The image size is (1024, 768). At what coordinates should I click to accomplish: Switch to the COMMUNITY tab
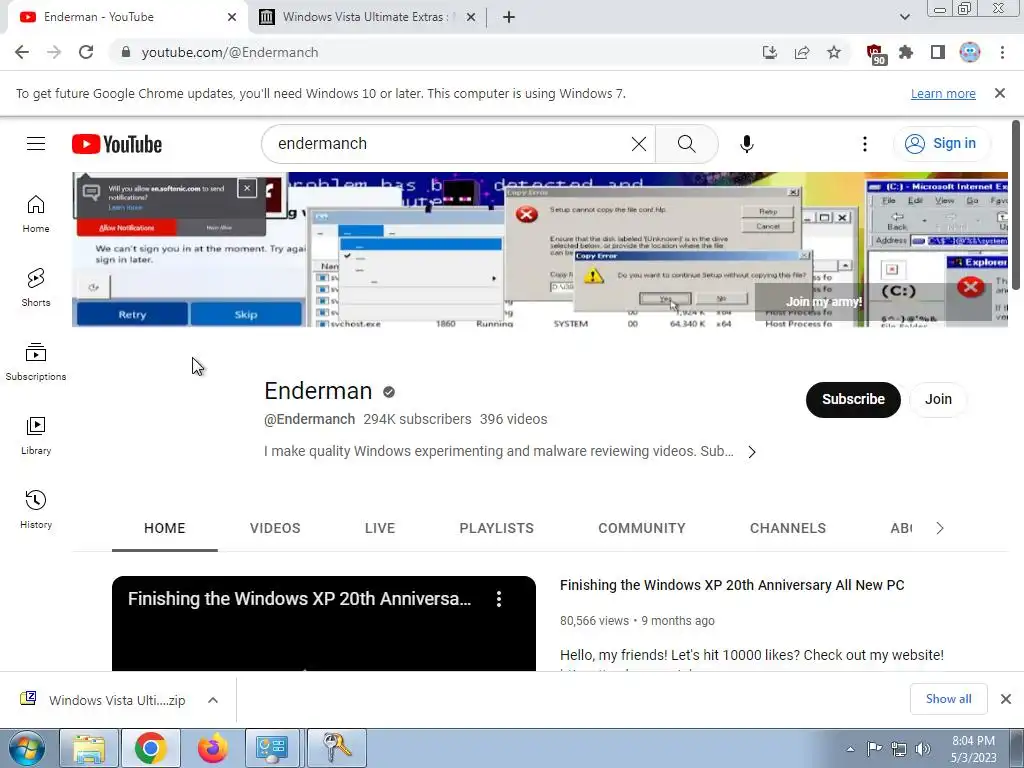pos(642,528)
